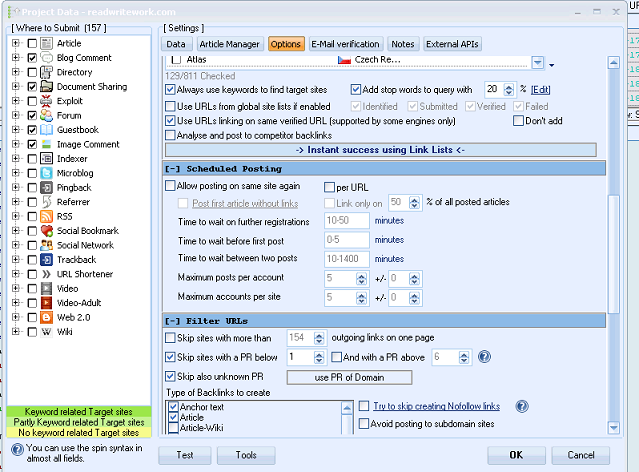The height and width of the screenshot is (472, 639).
Task: Click Instant success using Link Lists button
Action: 381,150
